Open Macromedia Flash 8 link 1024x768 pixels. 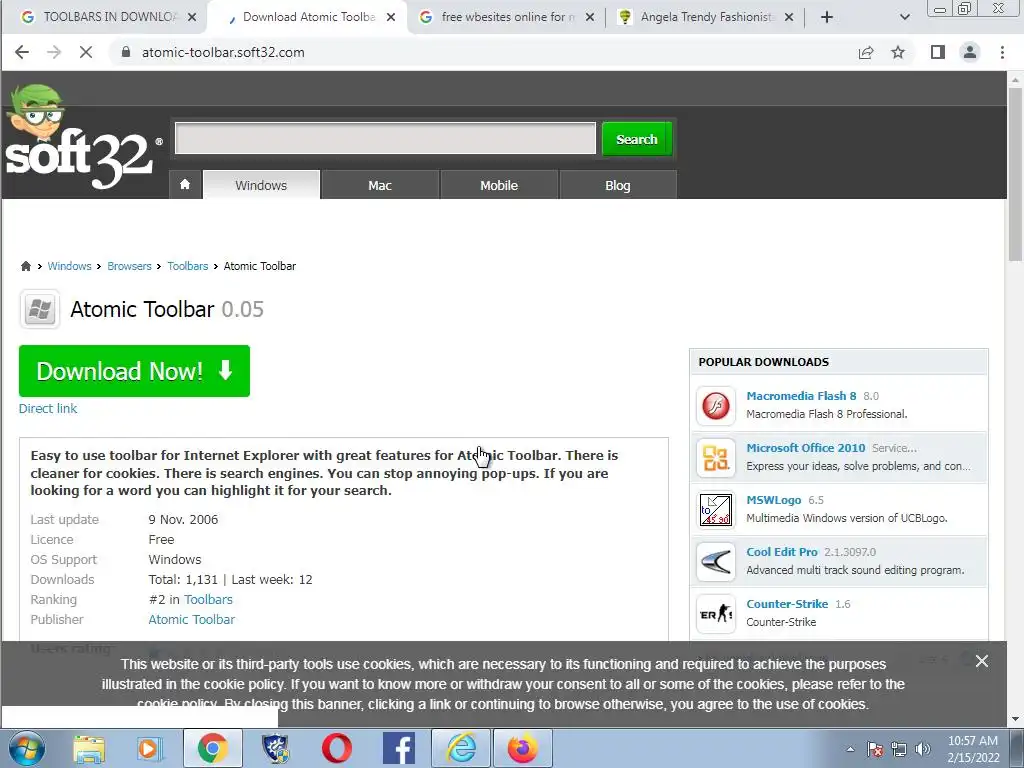(x=801, y=396)
